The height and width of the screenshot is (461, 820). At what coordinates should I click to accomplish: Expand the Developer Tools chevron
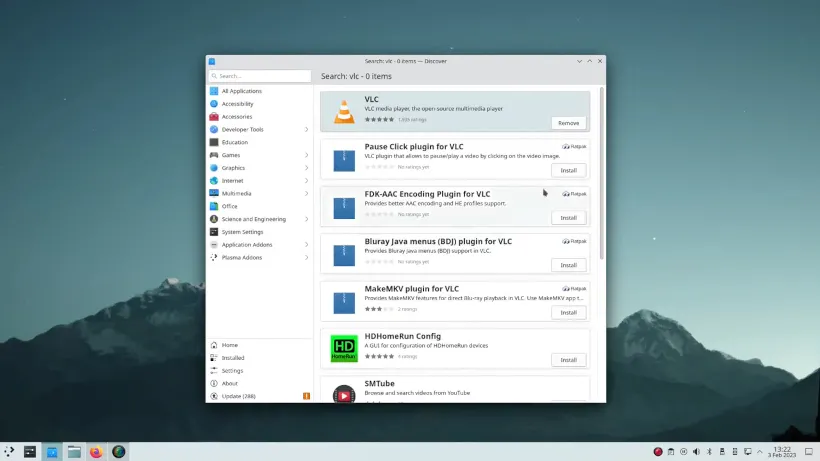pos(306,129)
